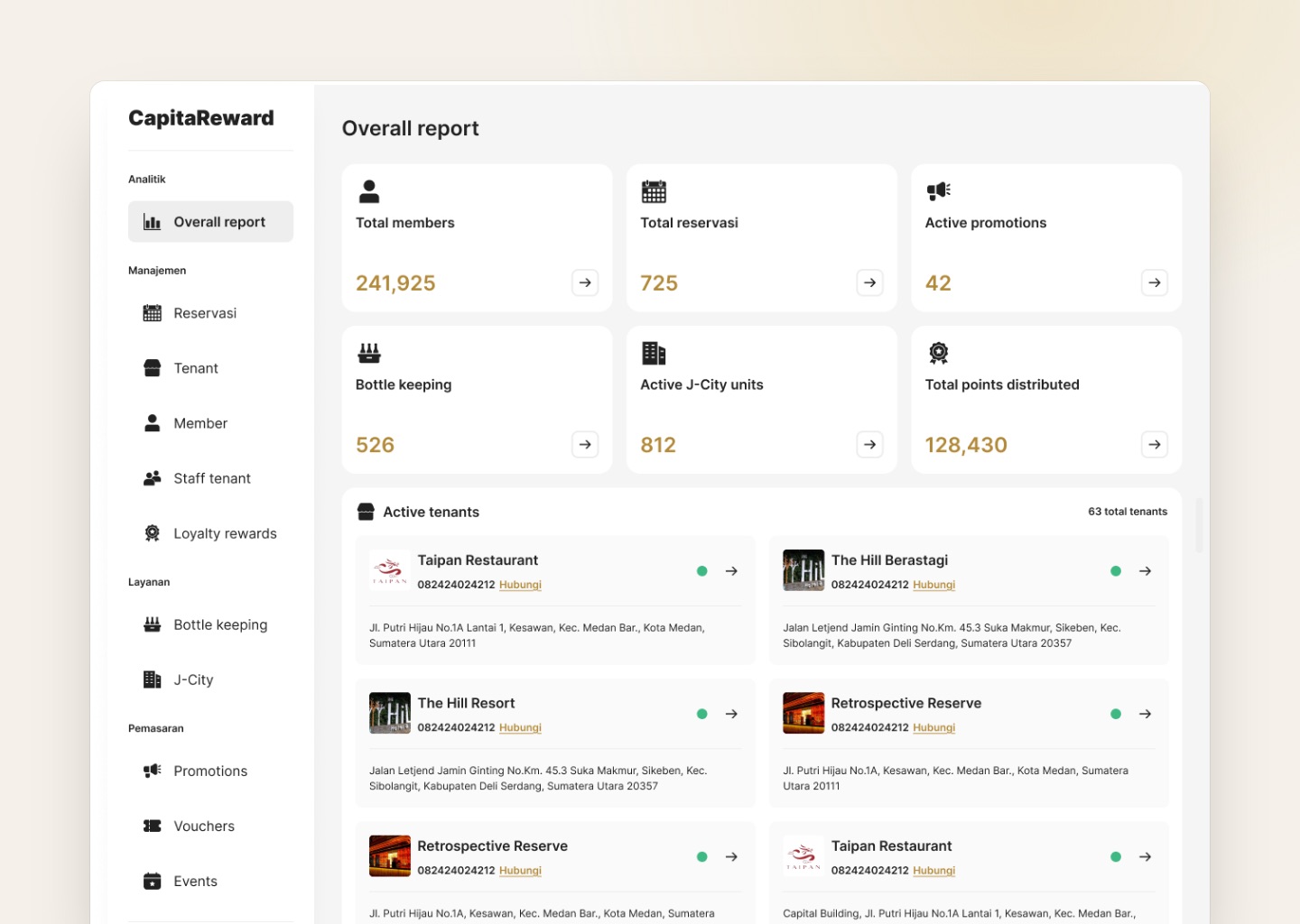This screenshot has width=1300, height=924.
Task: Click the page scrollbar thumb on the right
Action: tap(1199, 524)
